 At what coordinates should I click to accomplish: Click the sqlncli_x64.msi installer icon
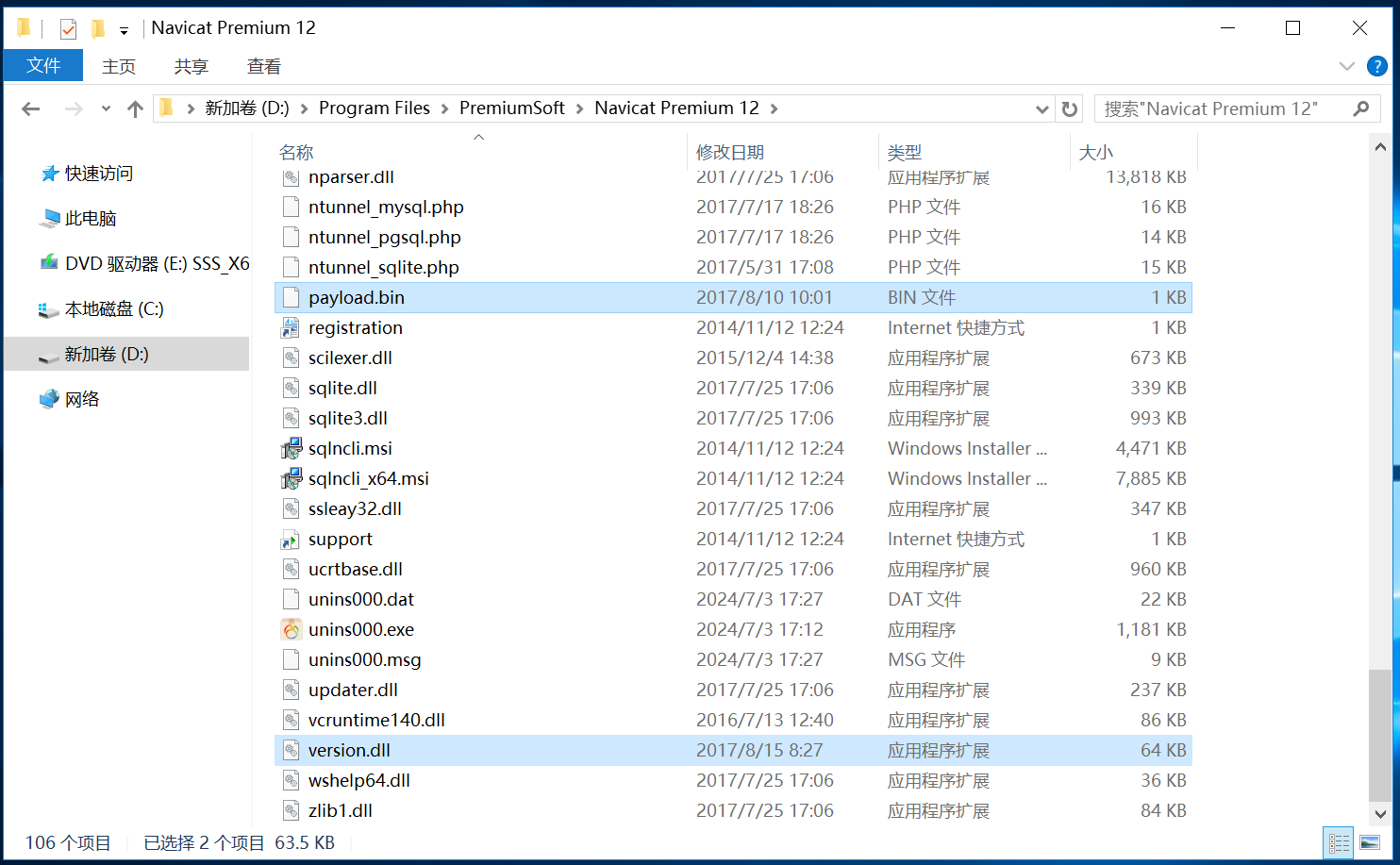(x=292, y=478)
